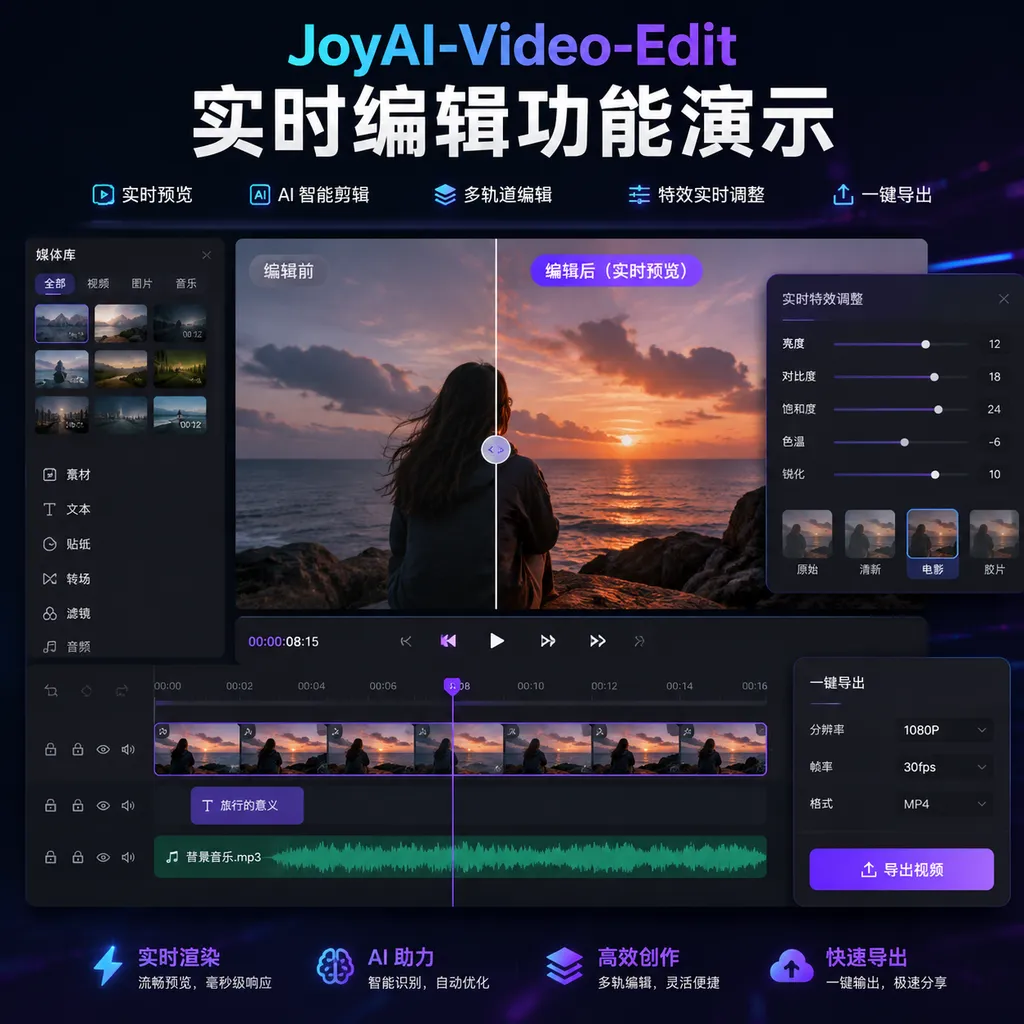The image size is (1024, 1024).
Task: Apply the 原始 original filter preset
Action: 807,543
